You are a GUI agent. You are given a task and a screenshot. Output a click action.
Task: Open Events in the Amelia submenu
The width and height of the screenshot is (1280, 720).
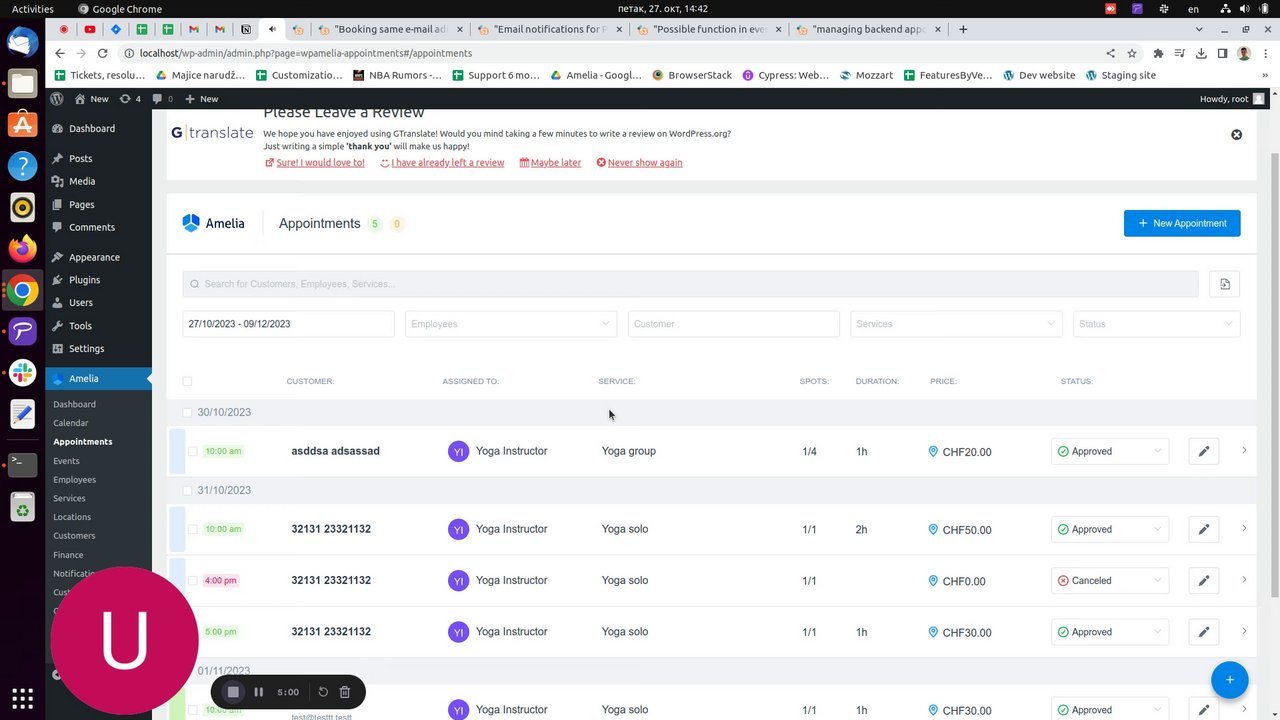click(x=66, y=461)
